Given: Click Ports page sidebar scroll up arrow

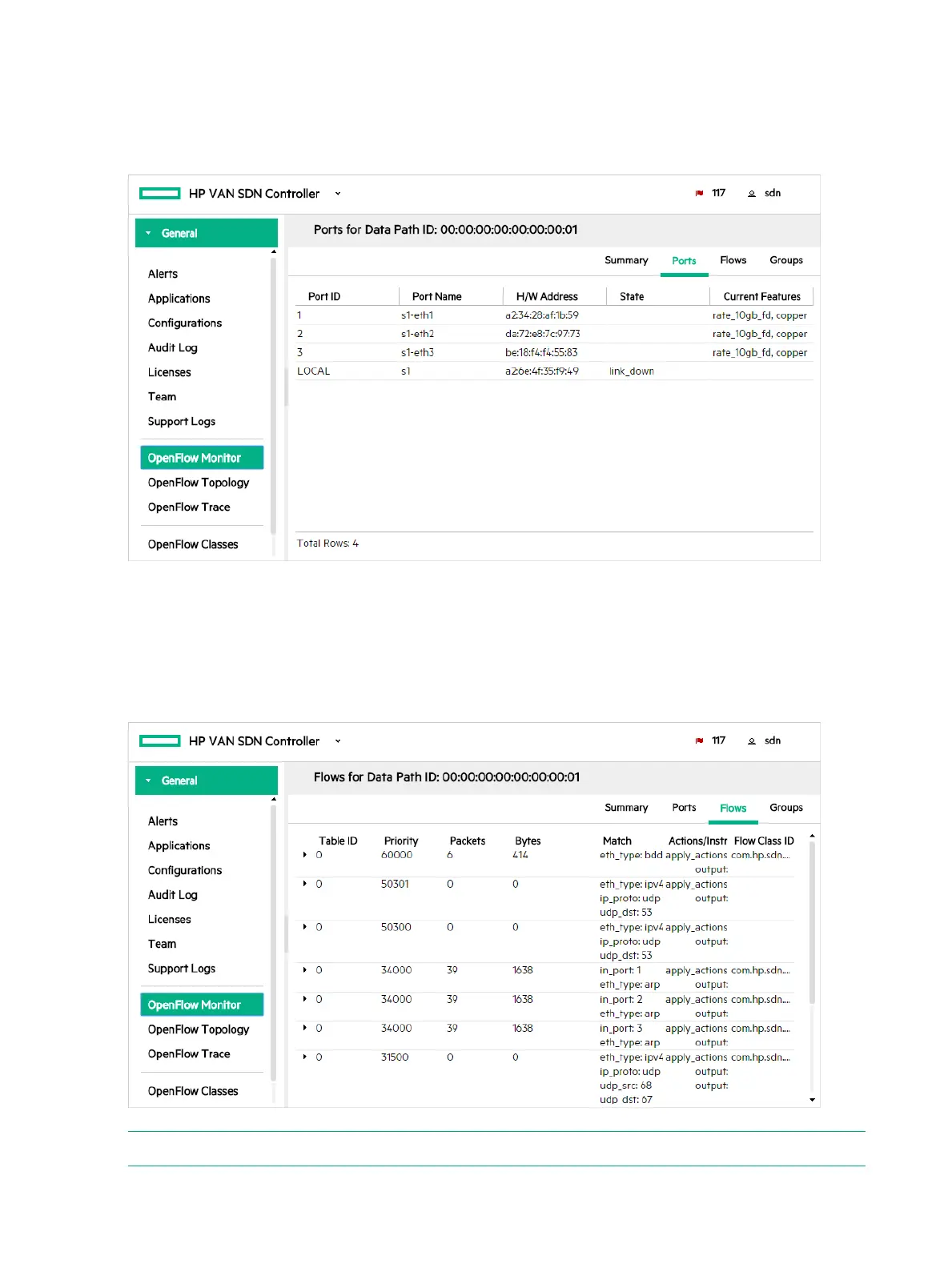Looking at the screenshot, I should [274, 251].
